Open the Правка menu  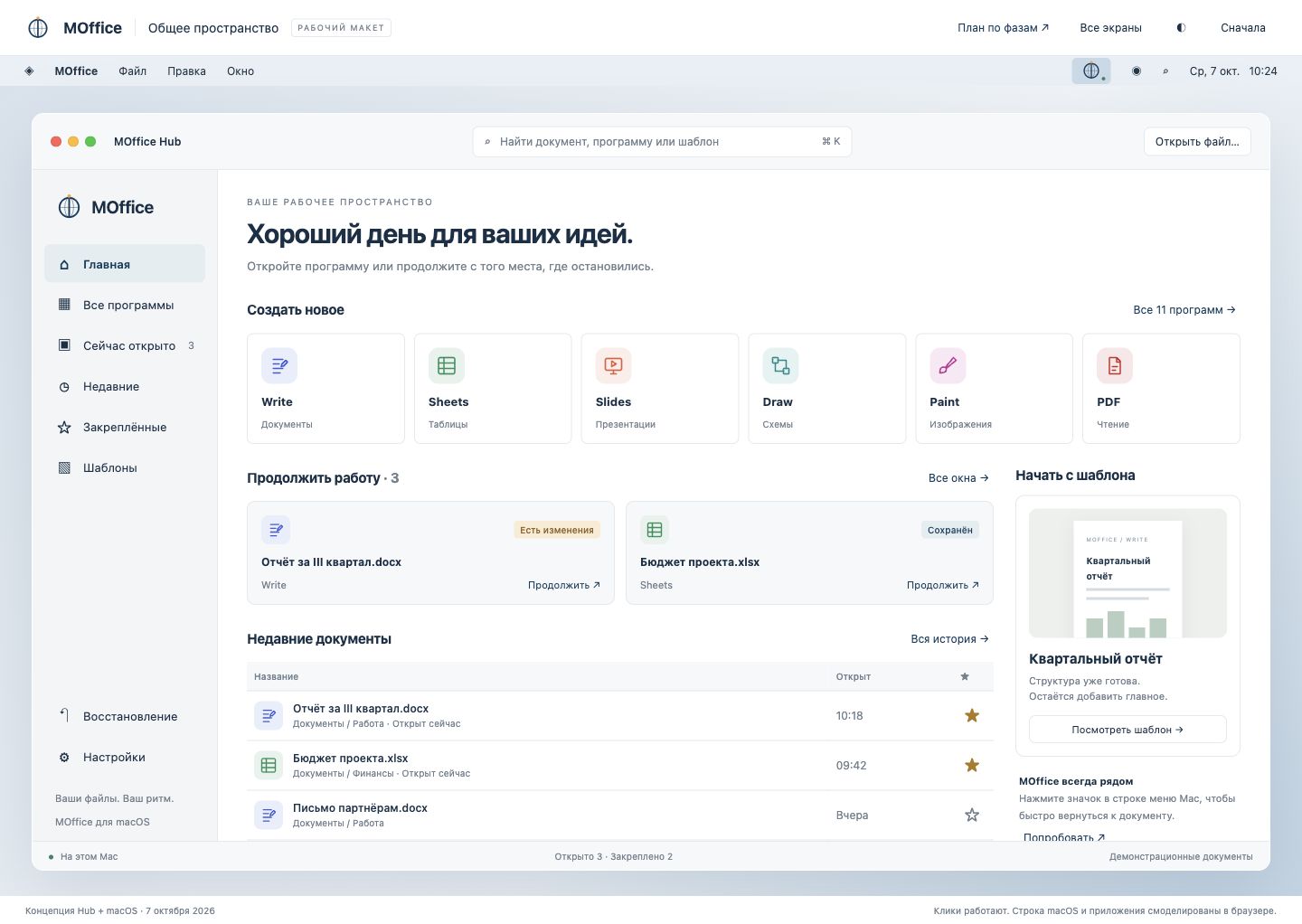coord(186,71)
